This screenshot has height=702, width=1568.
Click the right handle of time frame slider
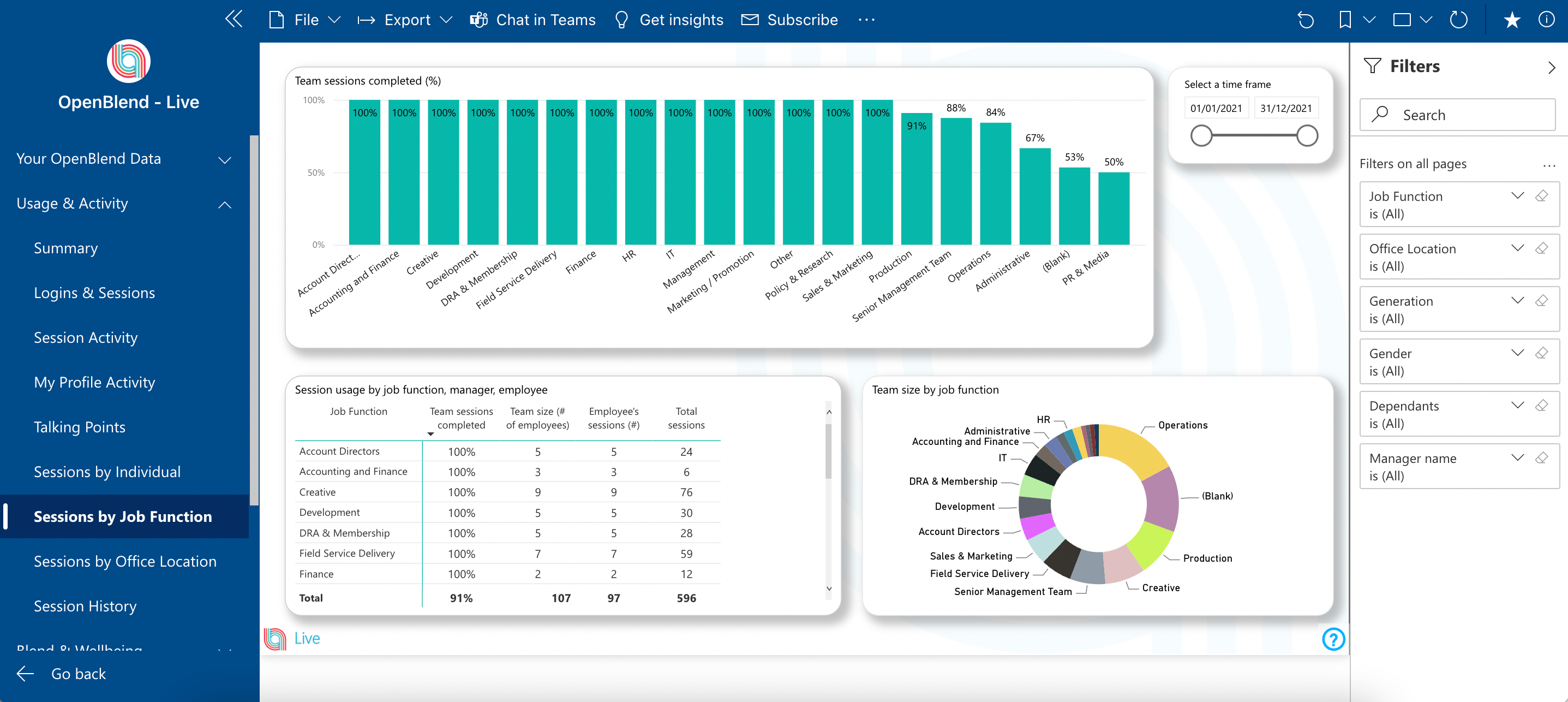pyautogui.click(x=1307, y=136)
